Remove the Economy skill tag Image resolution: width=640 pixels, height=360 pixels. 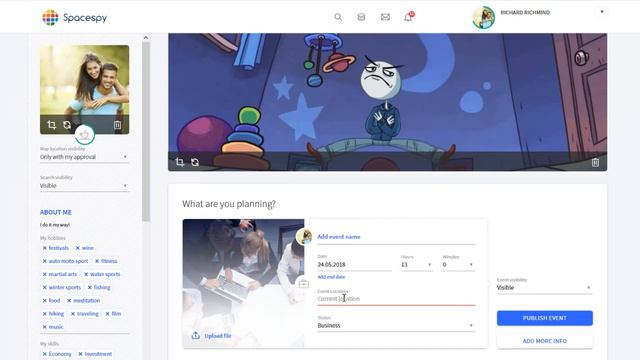[44, 354]
